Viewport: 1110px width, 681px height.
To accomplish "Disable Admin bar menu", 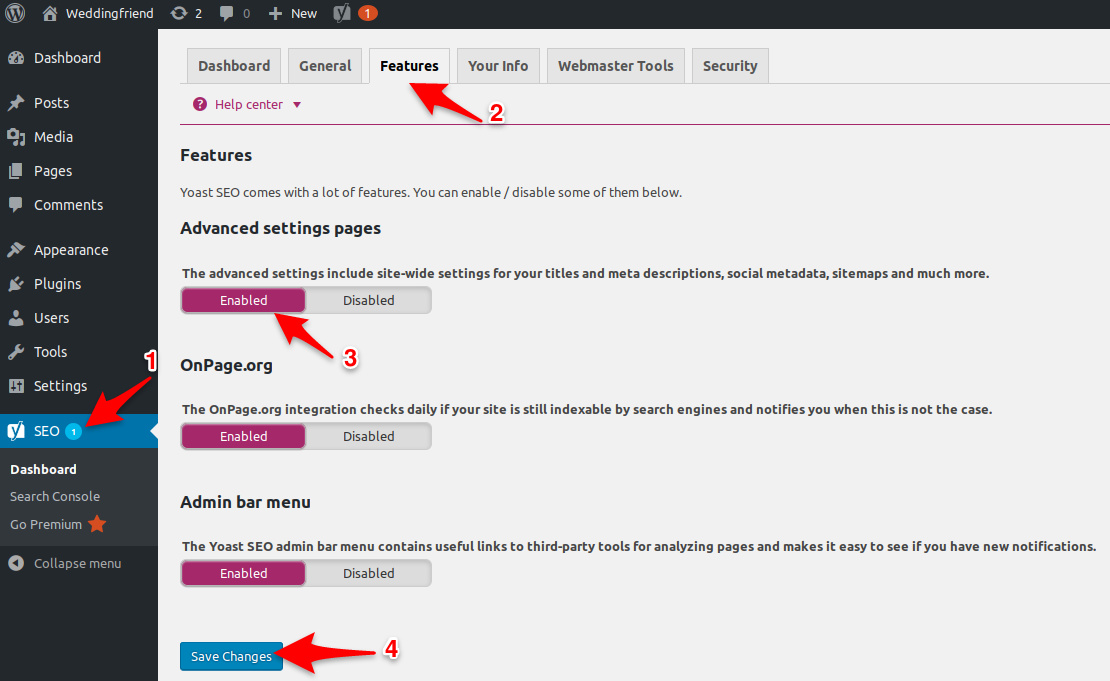I will [369, 573].
